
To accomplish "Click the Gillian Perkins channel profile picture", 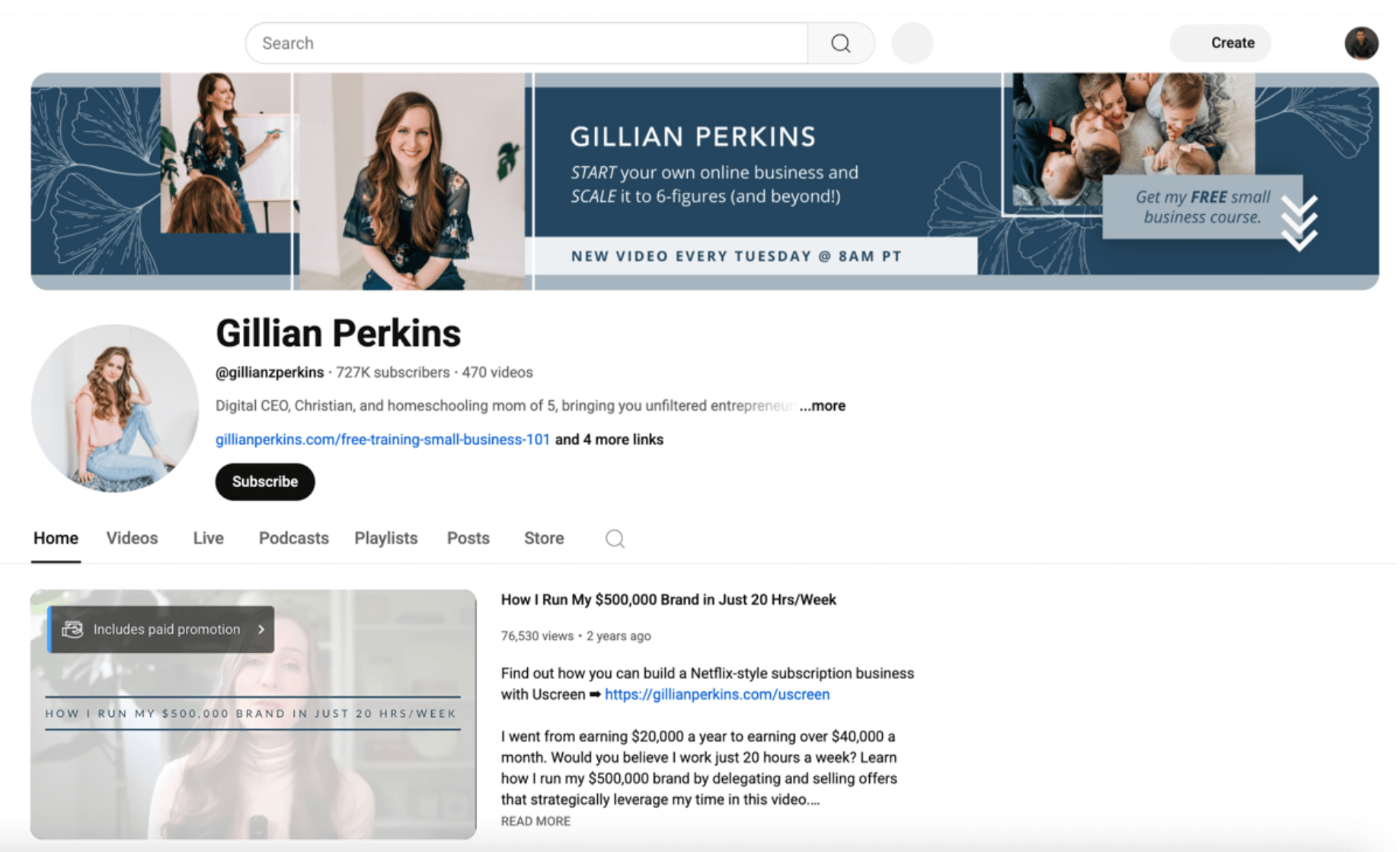I will [115, 408].
